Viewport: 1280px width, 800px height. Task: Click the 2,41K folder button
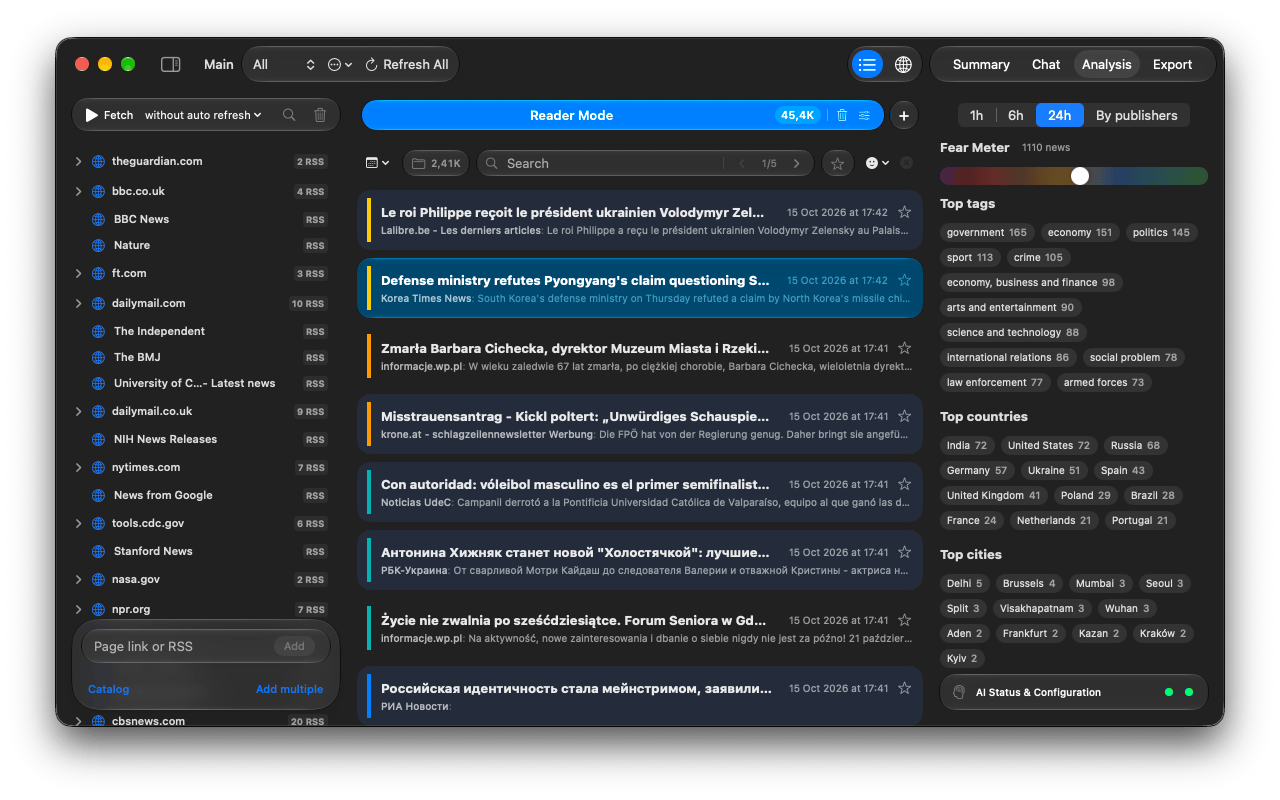tap(436, 163)
